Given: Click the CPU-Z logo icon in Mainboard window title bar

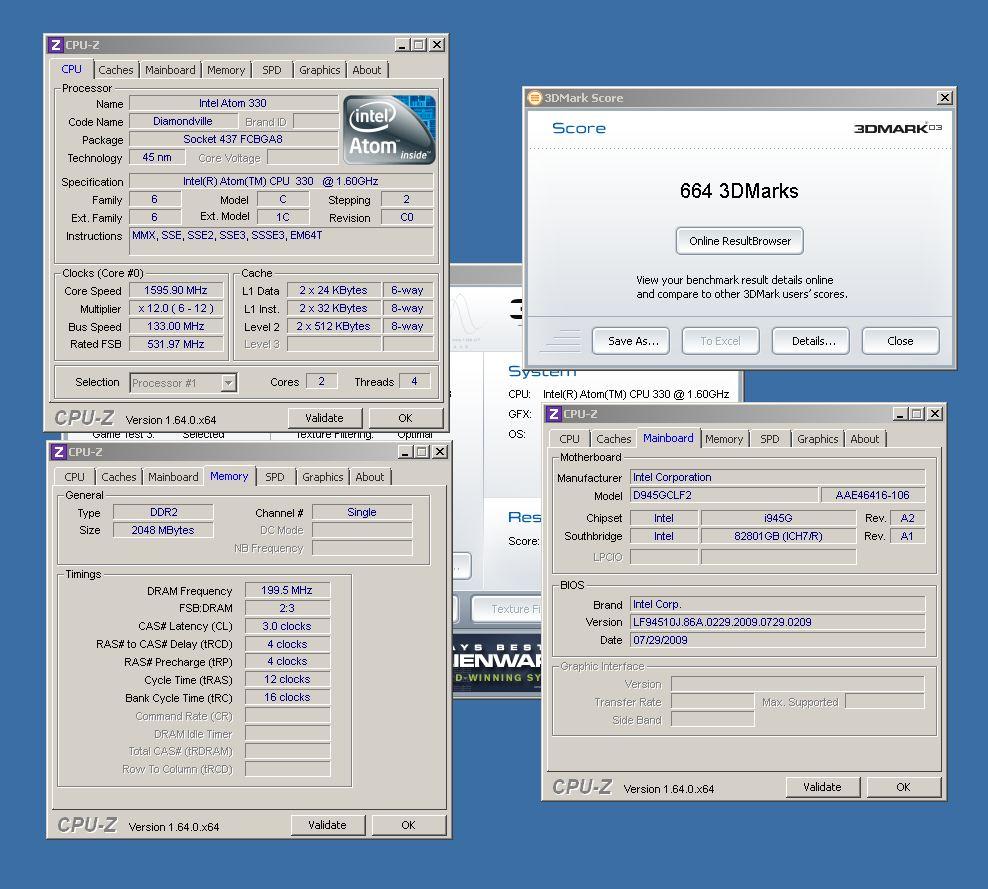Looking at the screenshot, I should coord(554,413).
